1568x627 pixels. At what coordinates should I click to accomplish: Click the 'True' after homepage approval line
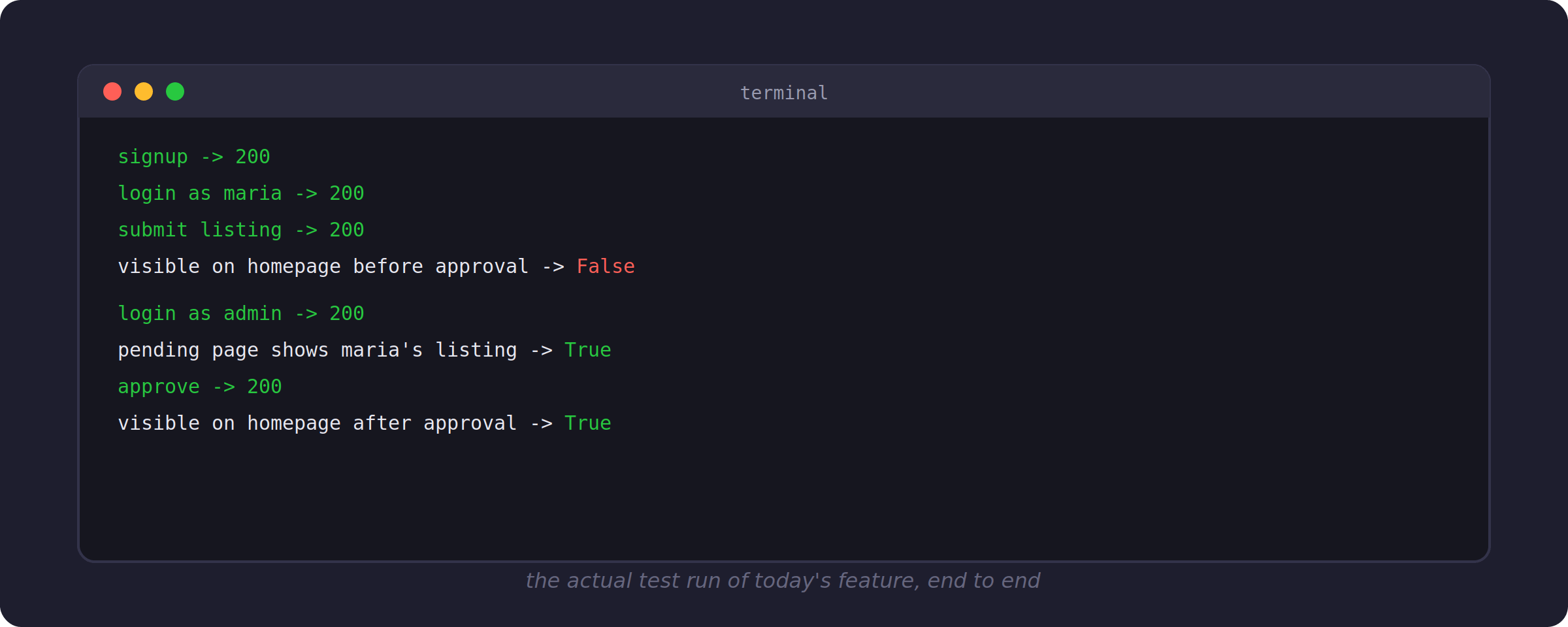click(x=588, y=423)
